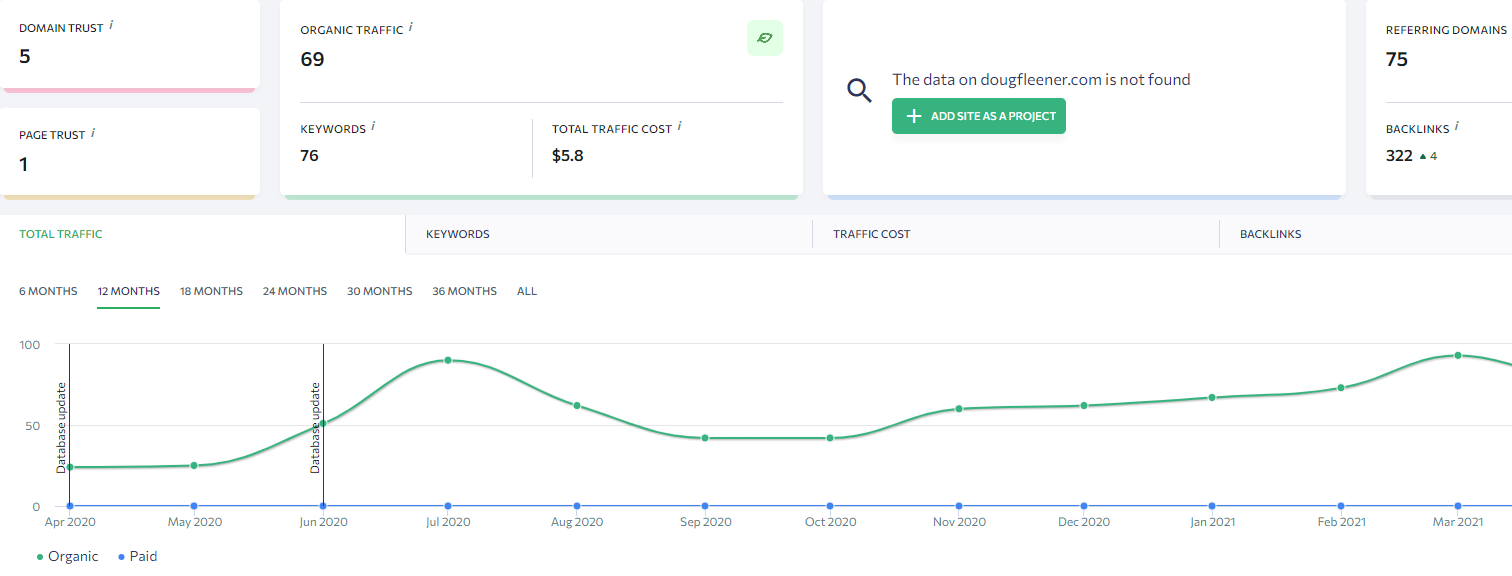This screenshot has height=576, width=1512.
Task: Click the Backlinks value 322
Action: tap(1399, 155)
